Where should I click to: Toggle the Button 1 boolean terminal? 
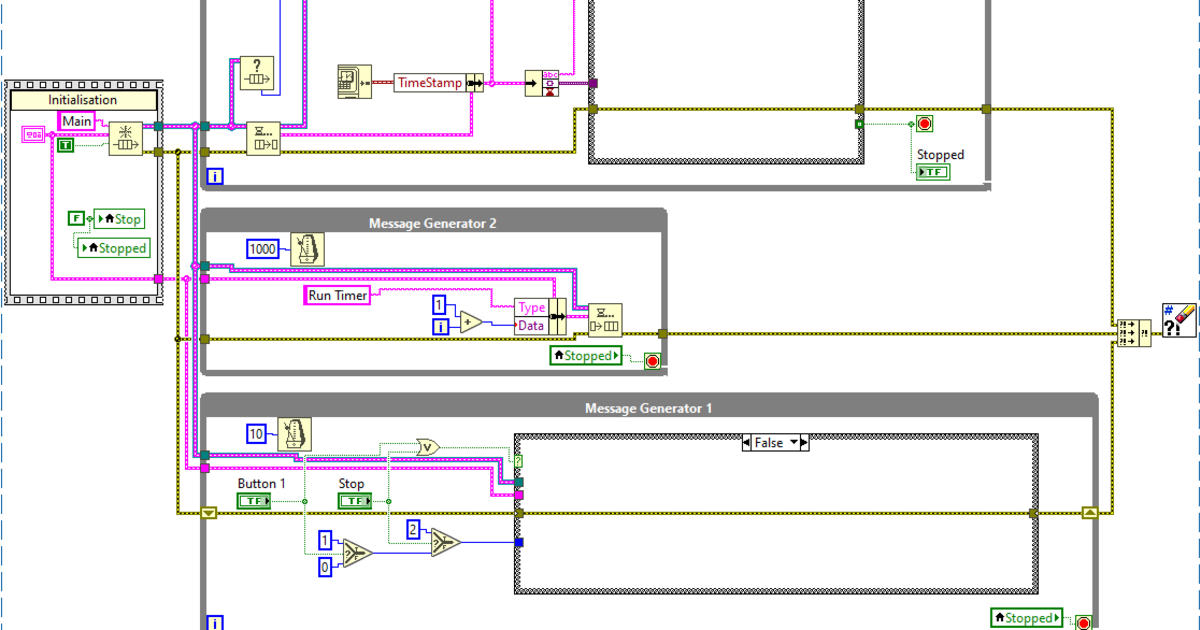click(253, 500)
